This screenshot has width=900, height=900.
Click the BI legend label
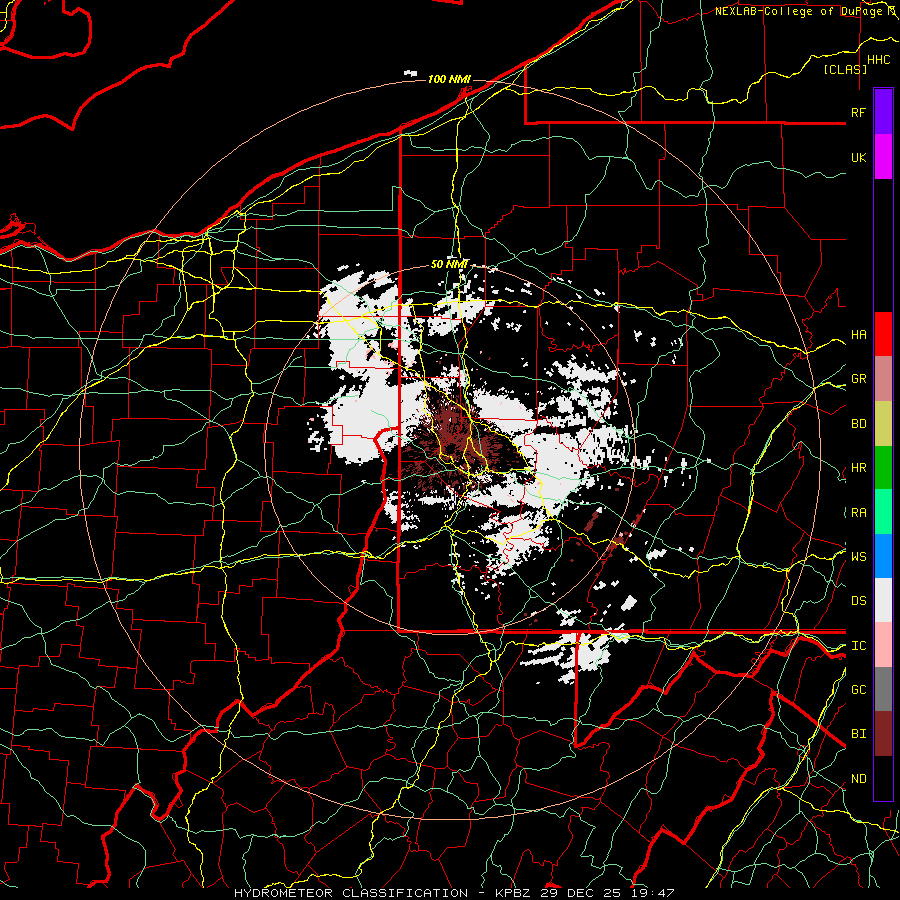click(858, 734)
